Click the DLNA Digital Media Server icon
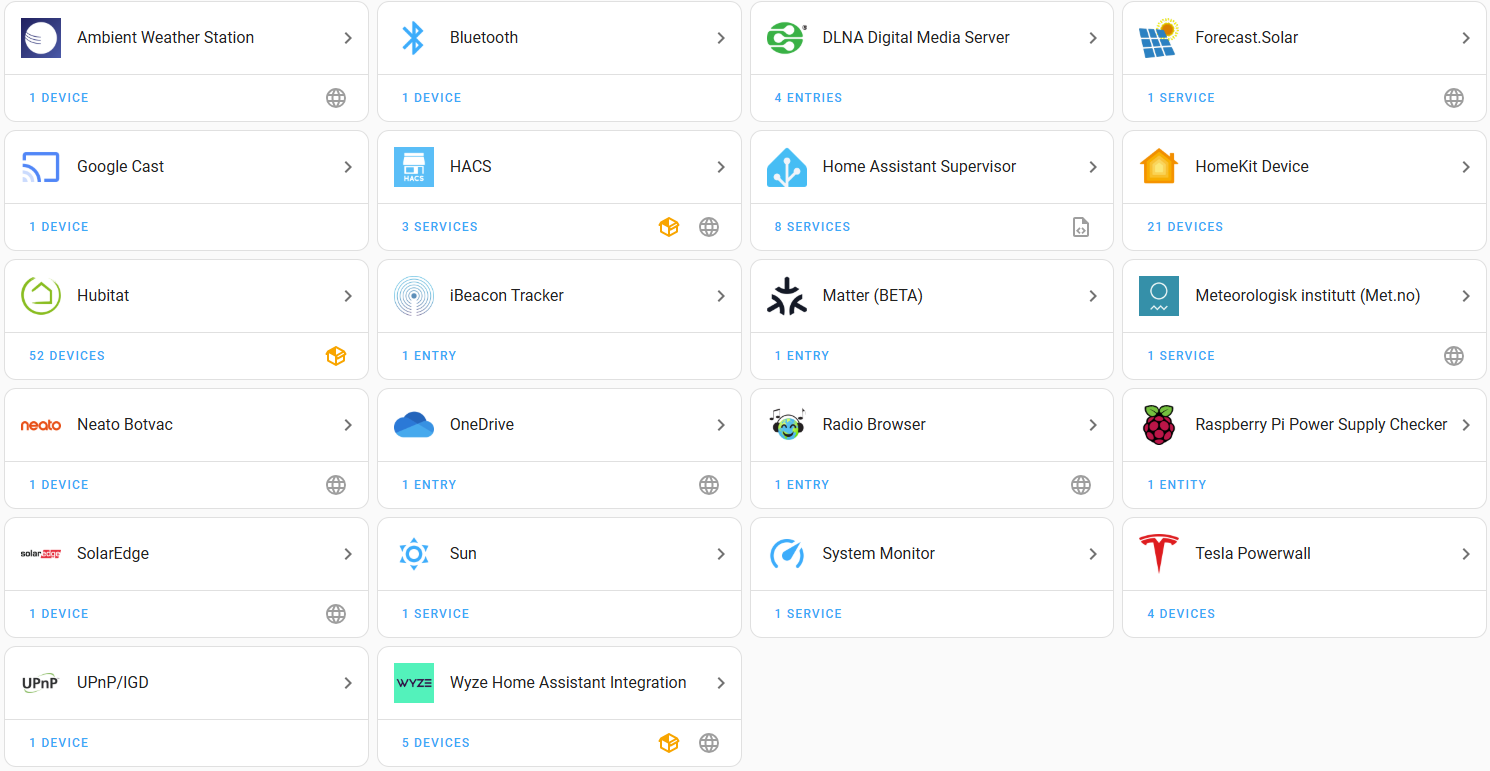The height and width of the screenshot is (771, 1490). coord(786,38)
